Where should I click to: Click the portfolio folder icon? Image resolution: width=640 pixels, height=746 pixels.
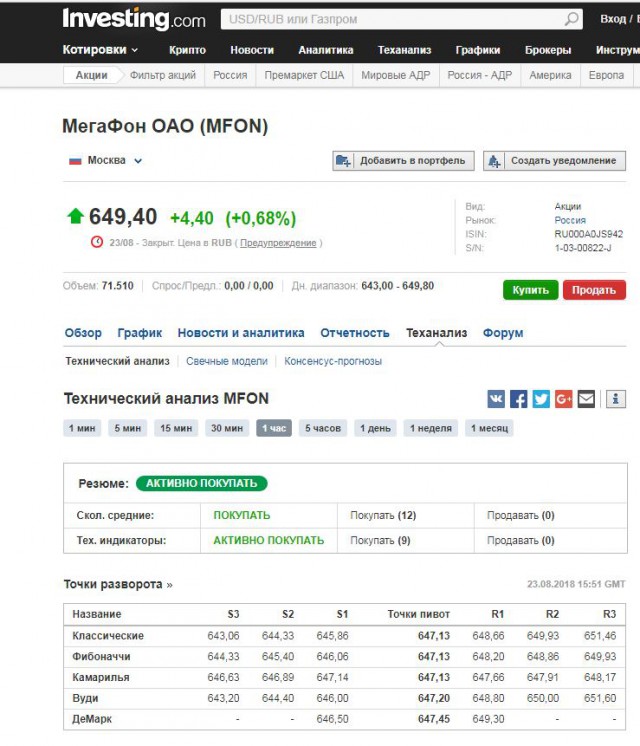point(343,161)
